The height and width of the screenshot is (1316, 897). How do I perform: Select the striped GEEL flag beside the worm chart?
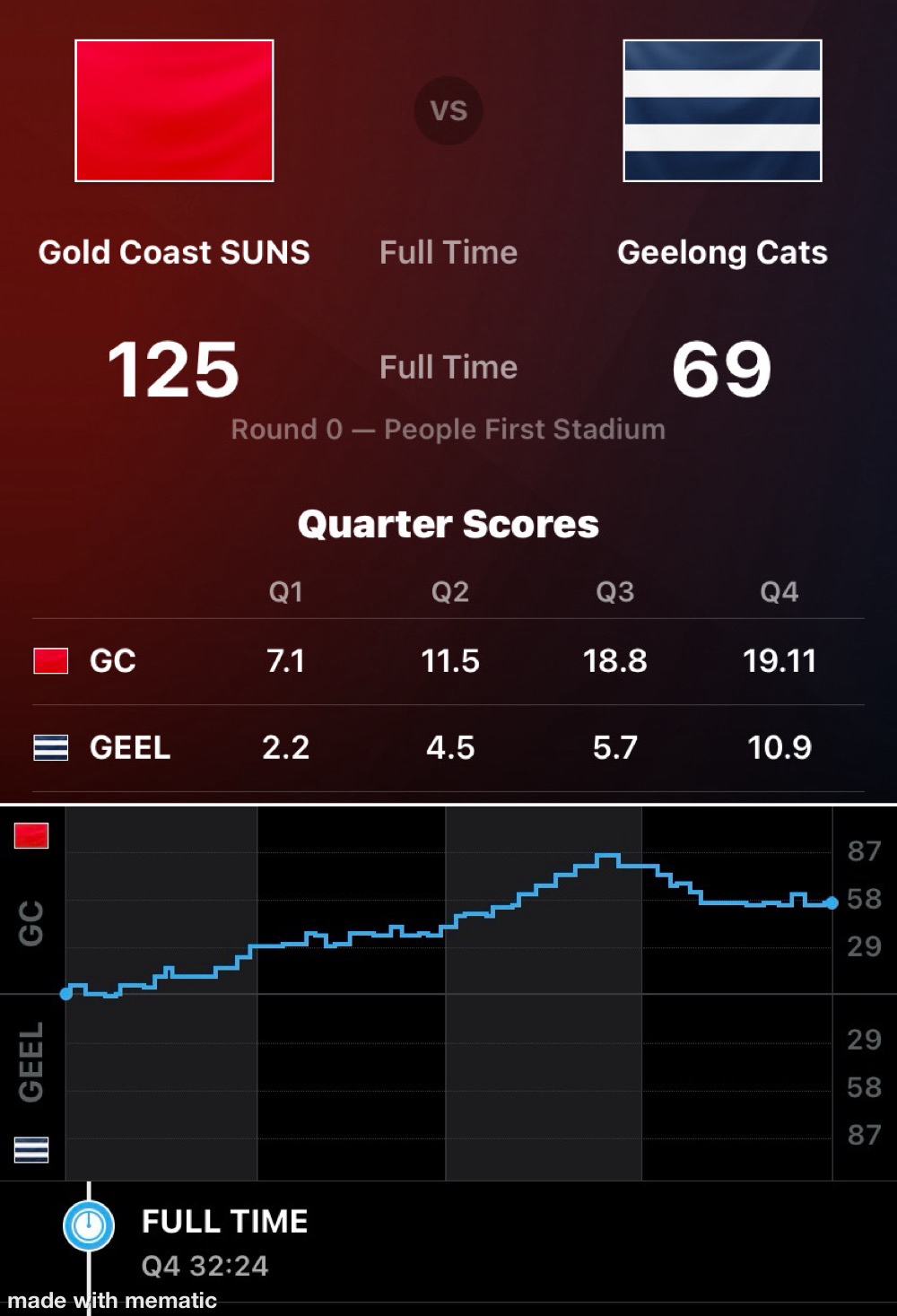(x=31, y=1149)
